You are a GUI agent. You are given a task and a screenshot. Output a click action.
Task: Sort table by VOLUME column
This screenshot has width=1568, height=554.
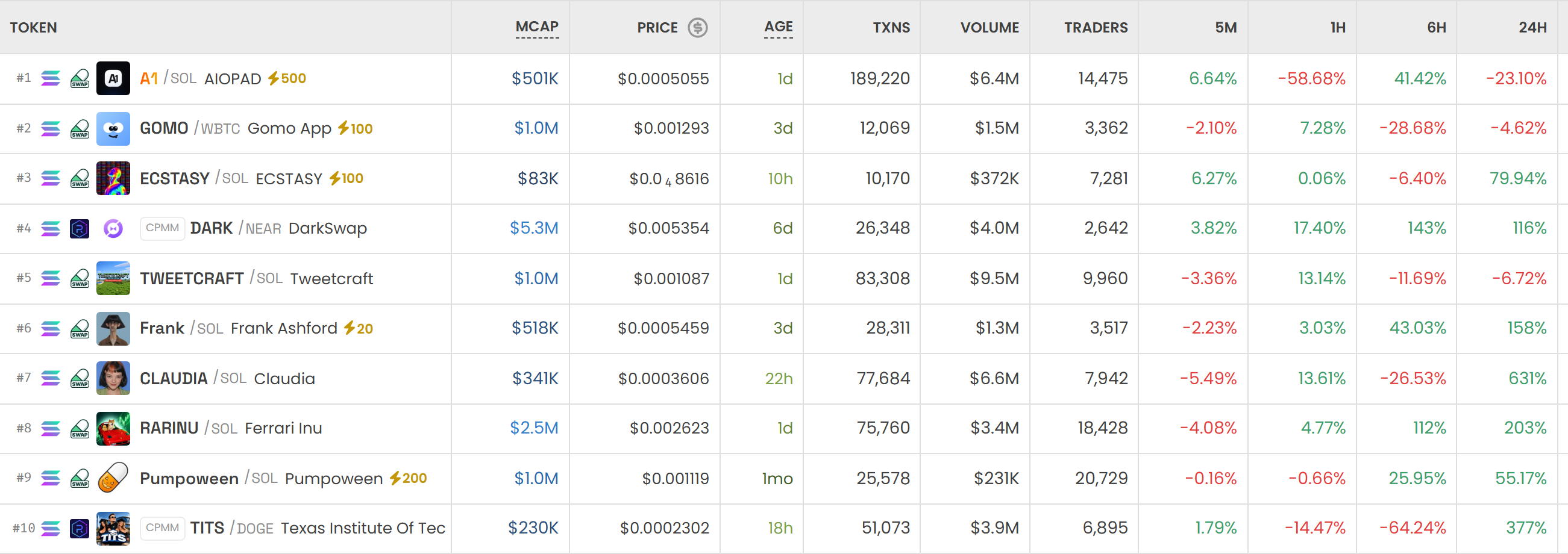(x=989, y=27)
